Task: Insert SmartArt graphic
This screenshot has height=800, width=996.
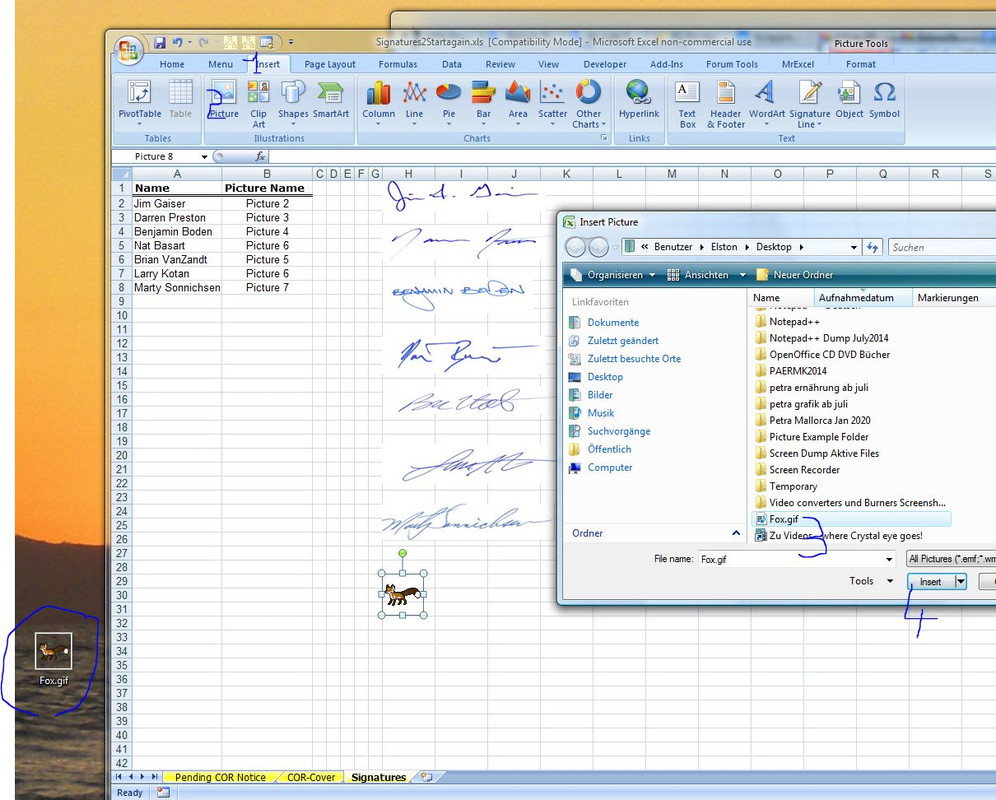Action: (x=330, y=100)
